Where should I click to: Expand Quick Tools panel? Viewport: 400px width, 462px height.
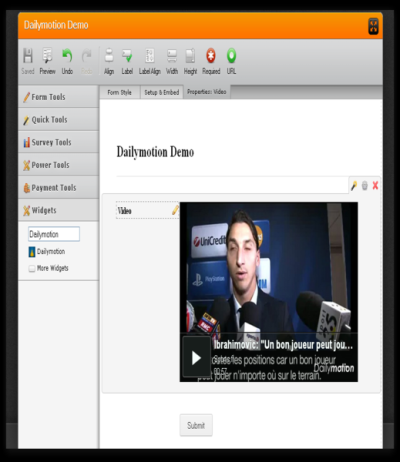click(58, 120)
